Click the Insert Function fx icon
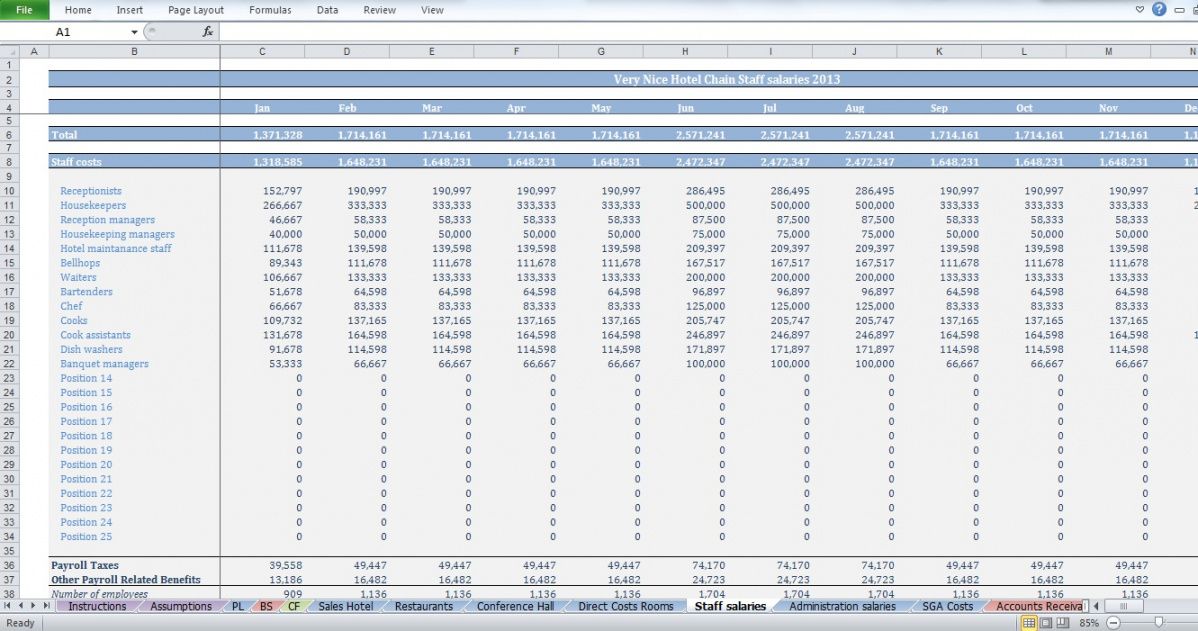This screenshot has width=1198, height=631. click(x=208, y=32)
